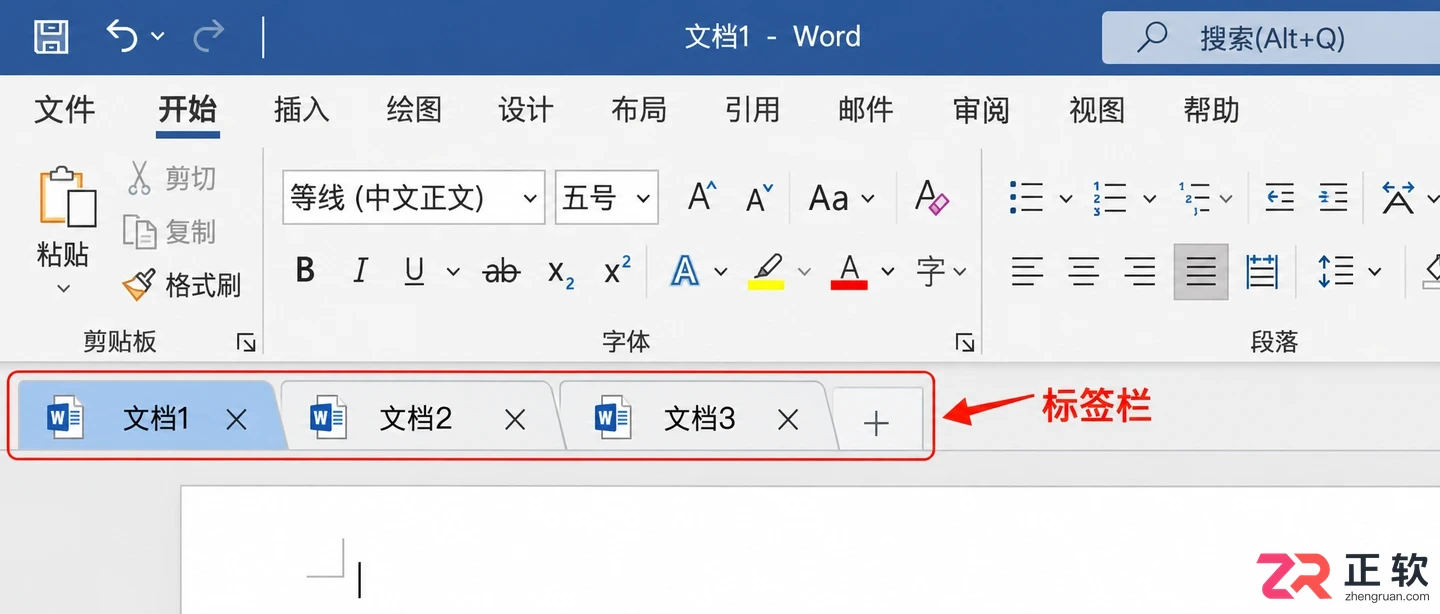Image resolution: width=1440 pixels, height=614 pixels.
Task: Select justify alignment
Action: 1201,271
